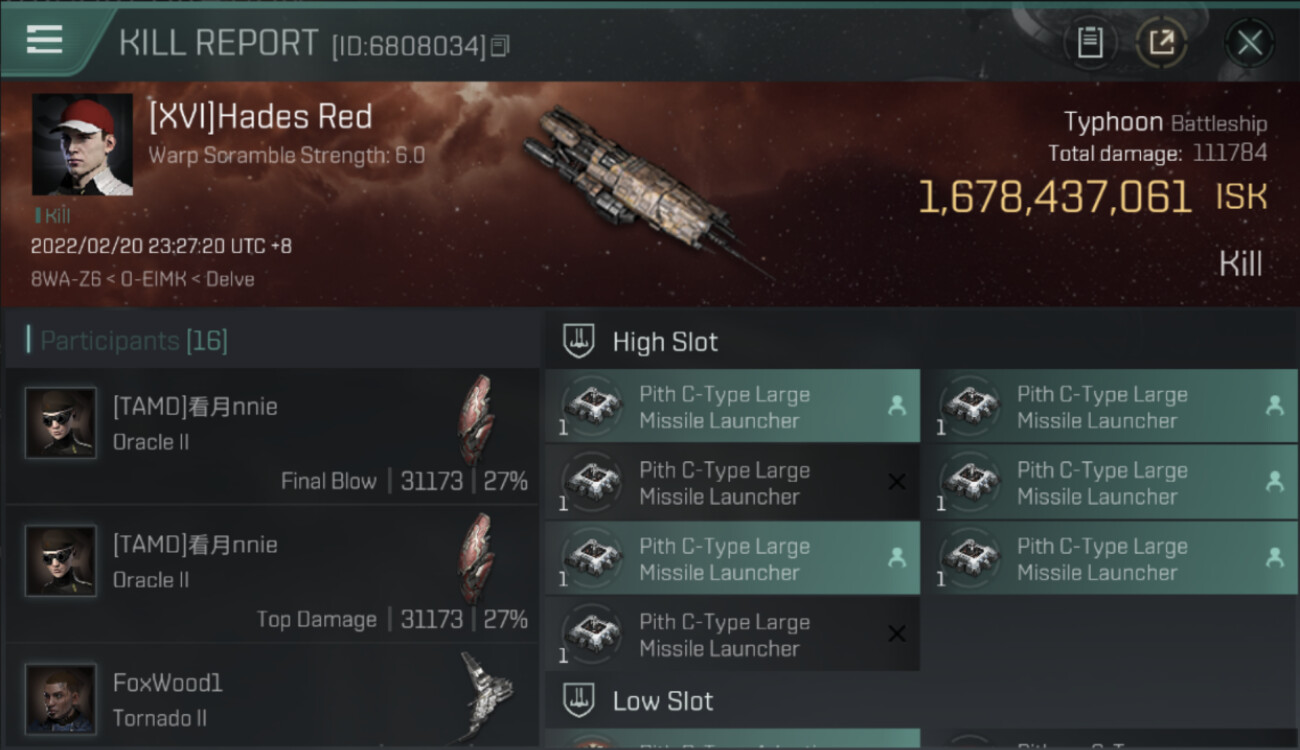The image size is (1300, 750).
Task: Click the Delve region link
Action: pos(230,279)
